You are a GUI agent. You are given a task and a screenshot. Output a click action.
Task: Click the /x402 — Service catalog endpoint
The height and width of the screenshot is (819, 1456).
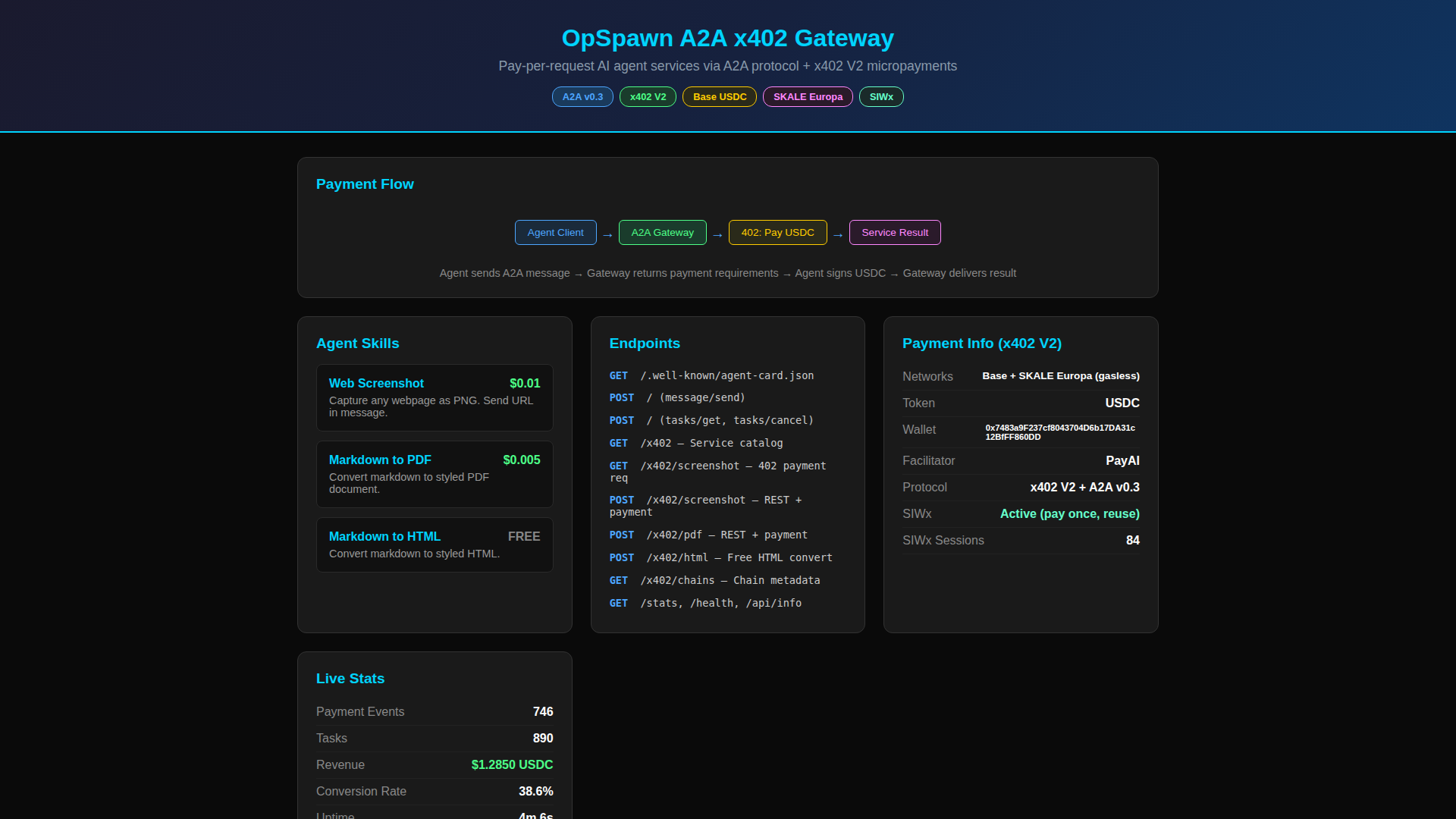tap(696, 443)
